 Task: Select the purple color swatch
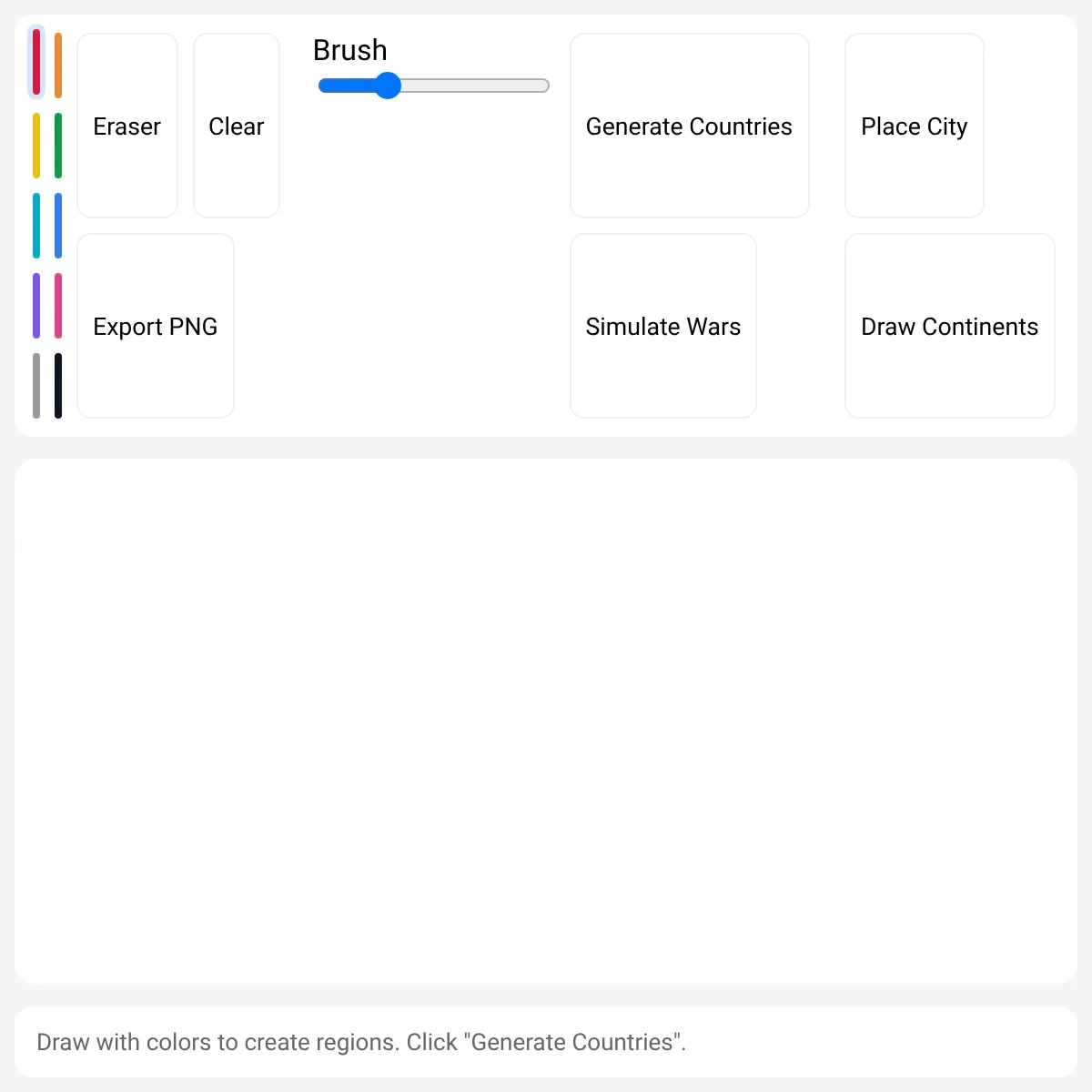click(36, 306)
